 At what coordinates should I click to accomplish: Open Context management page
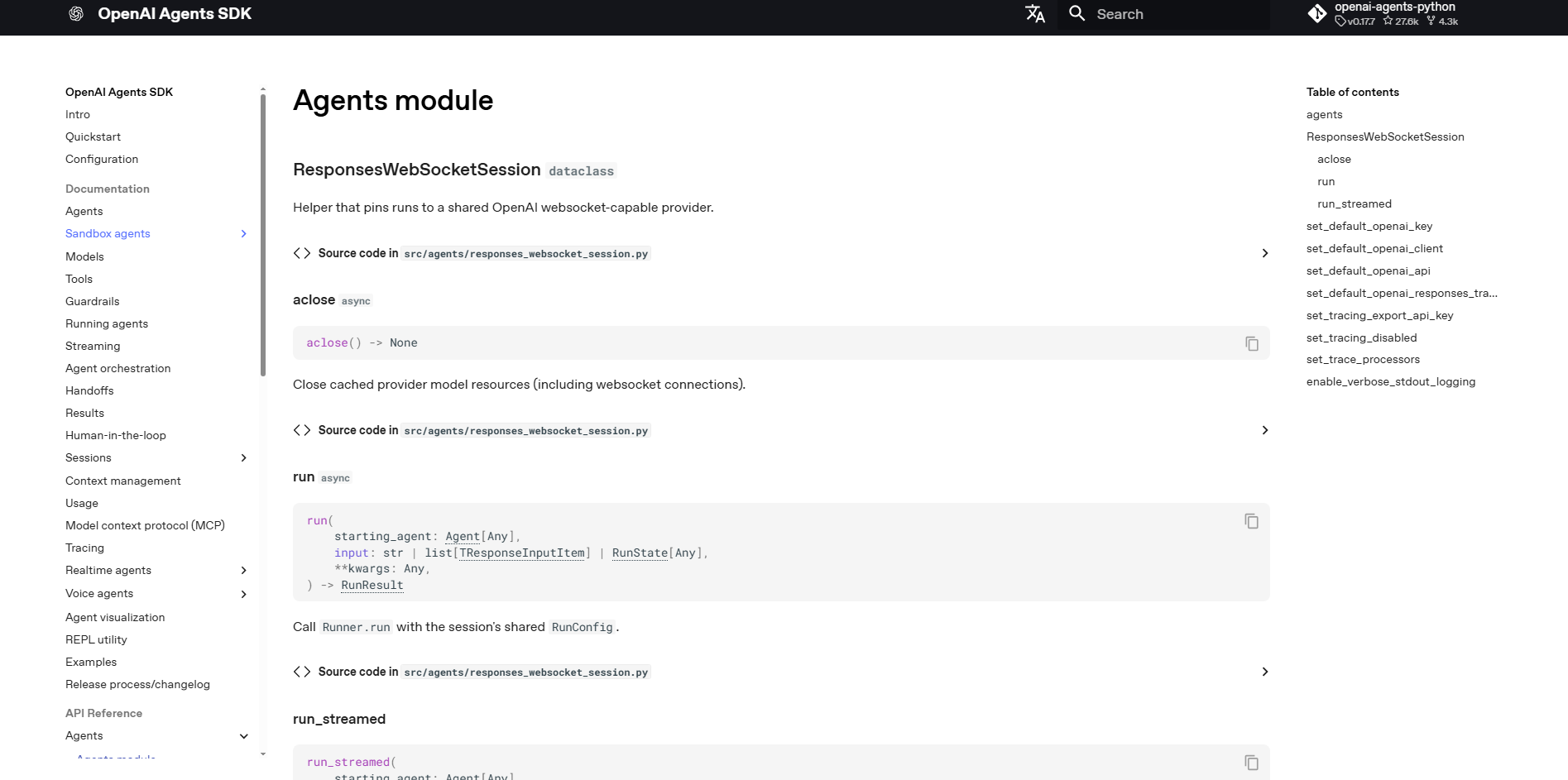(x=123, y=481)
